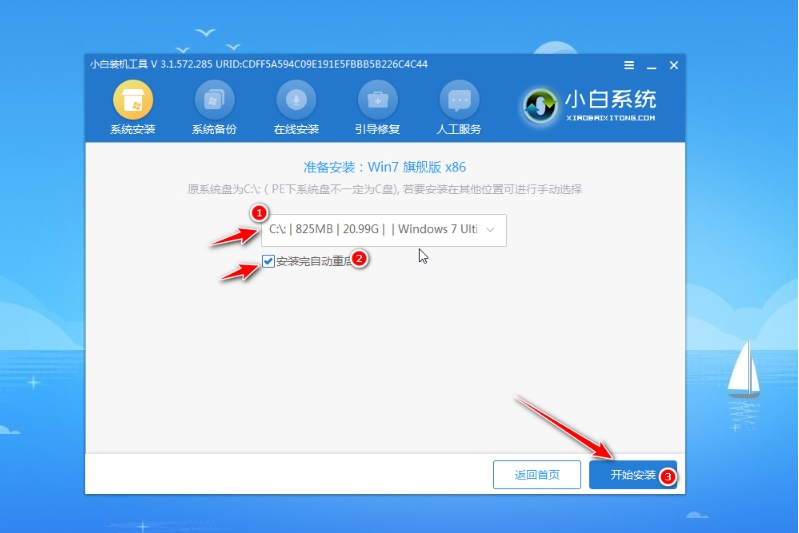Open the 人工服务 chat support icon
Viewport: 799px width, 533px height.
[459, 101]
